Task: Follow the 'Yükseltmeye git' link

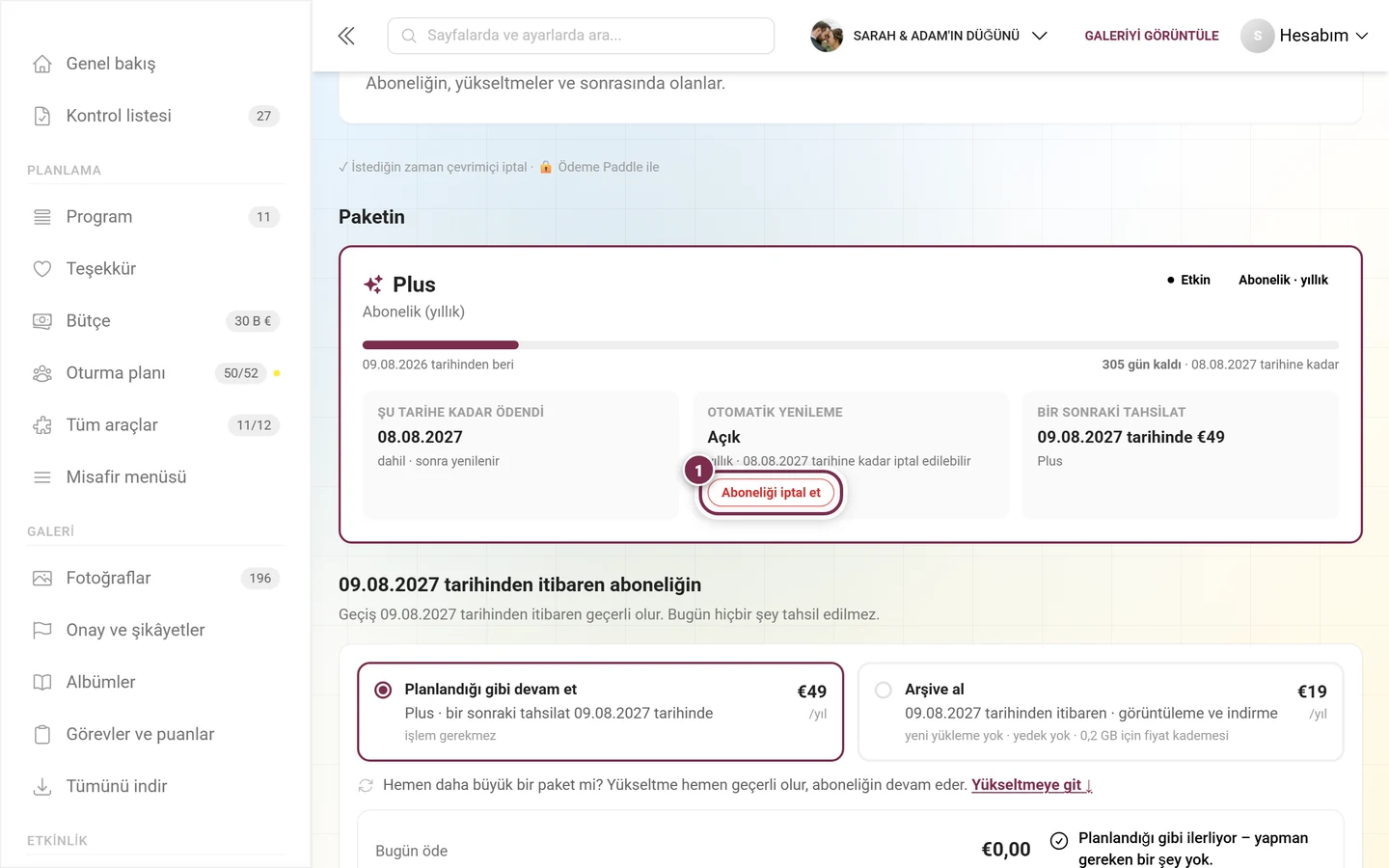Action: point(1031,785)
